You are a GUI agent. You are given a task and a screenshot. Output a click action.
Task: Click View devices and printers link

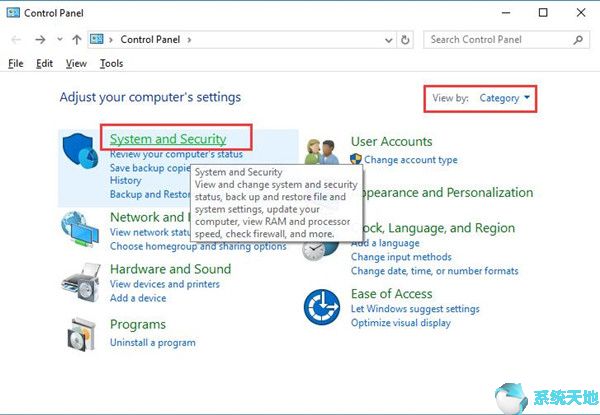click(165, 284)
